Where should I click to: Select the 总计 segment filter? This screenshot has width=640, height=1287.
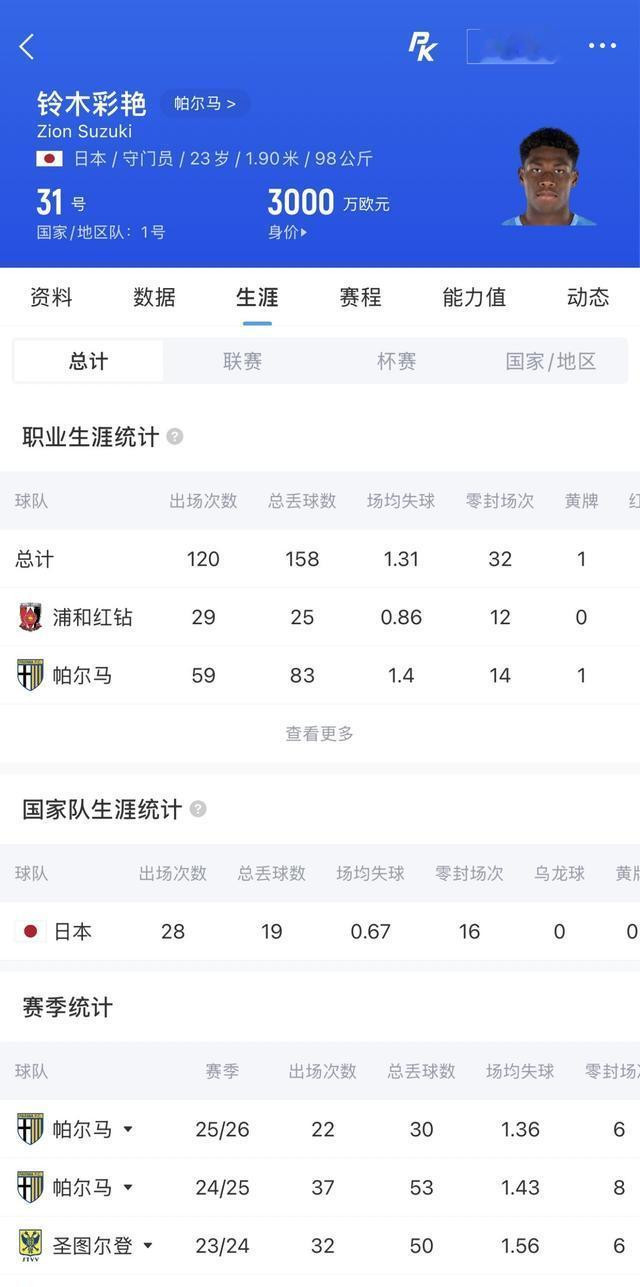click(x=89, y=361)
